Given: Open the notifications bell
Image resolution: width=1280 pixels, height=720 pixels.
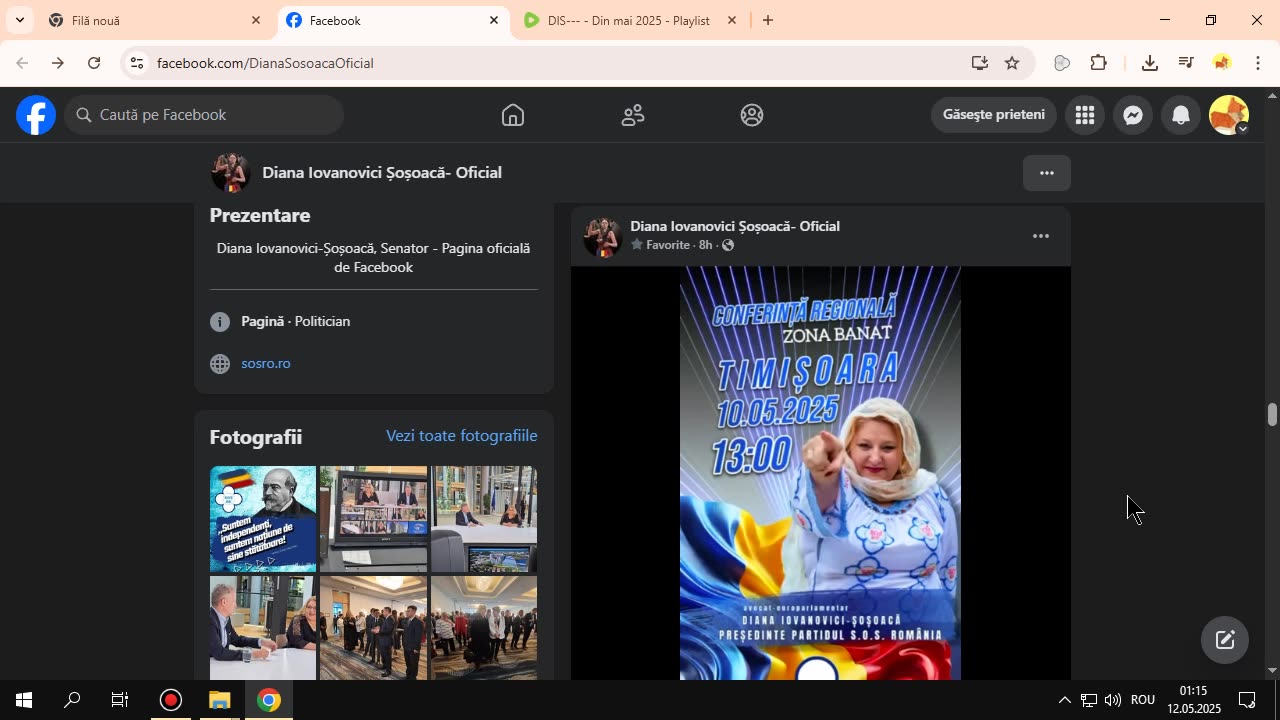Looking at the screenshot, I should tap(1181, 115).
